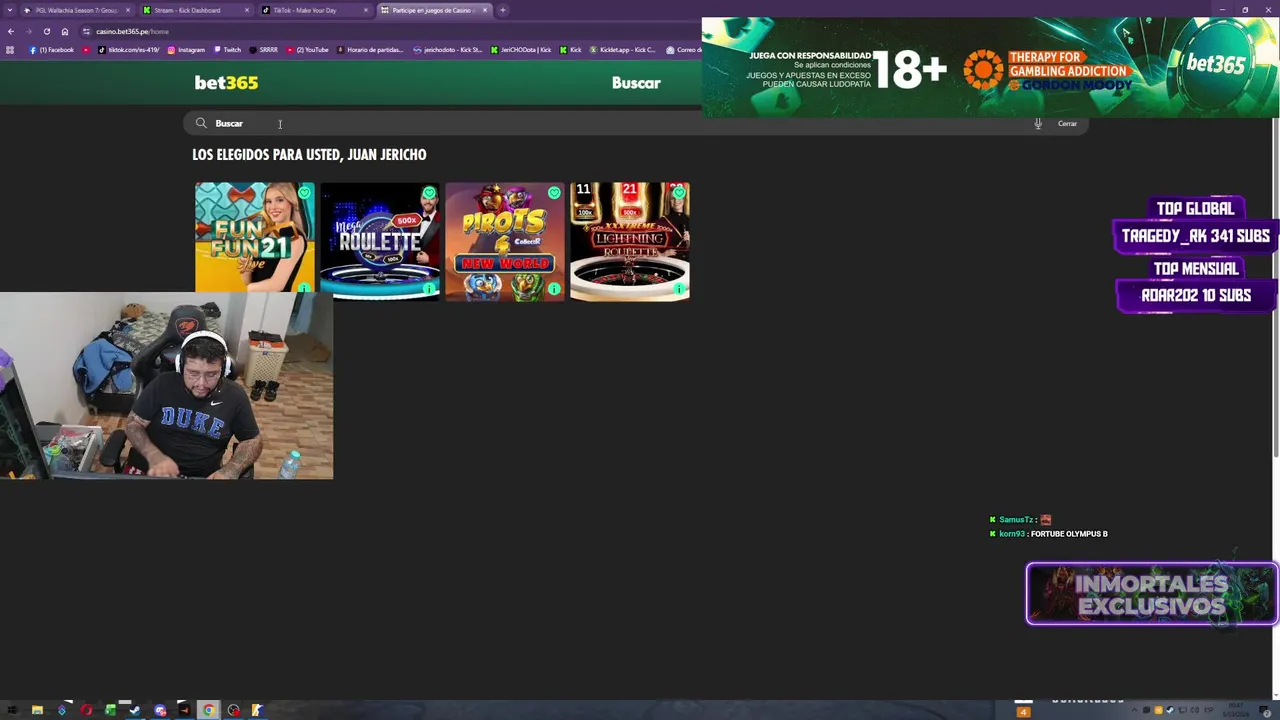1280x720 pixels.
Task: Open the XXXtreme Lightning Roulette thumbnail
Action: [x=629, y=241]
